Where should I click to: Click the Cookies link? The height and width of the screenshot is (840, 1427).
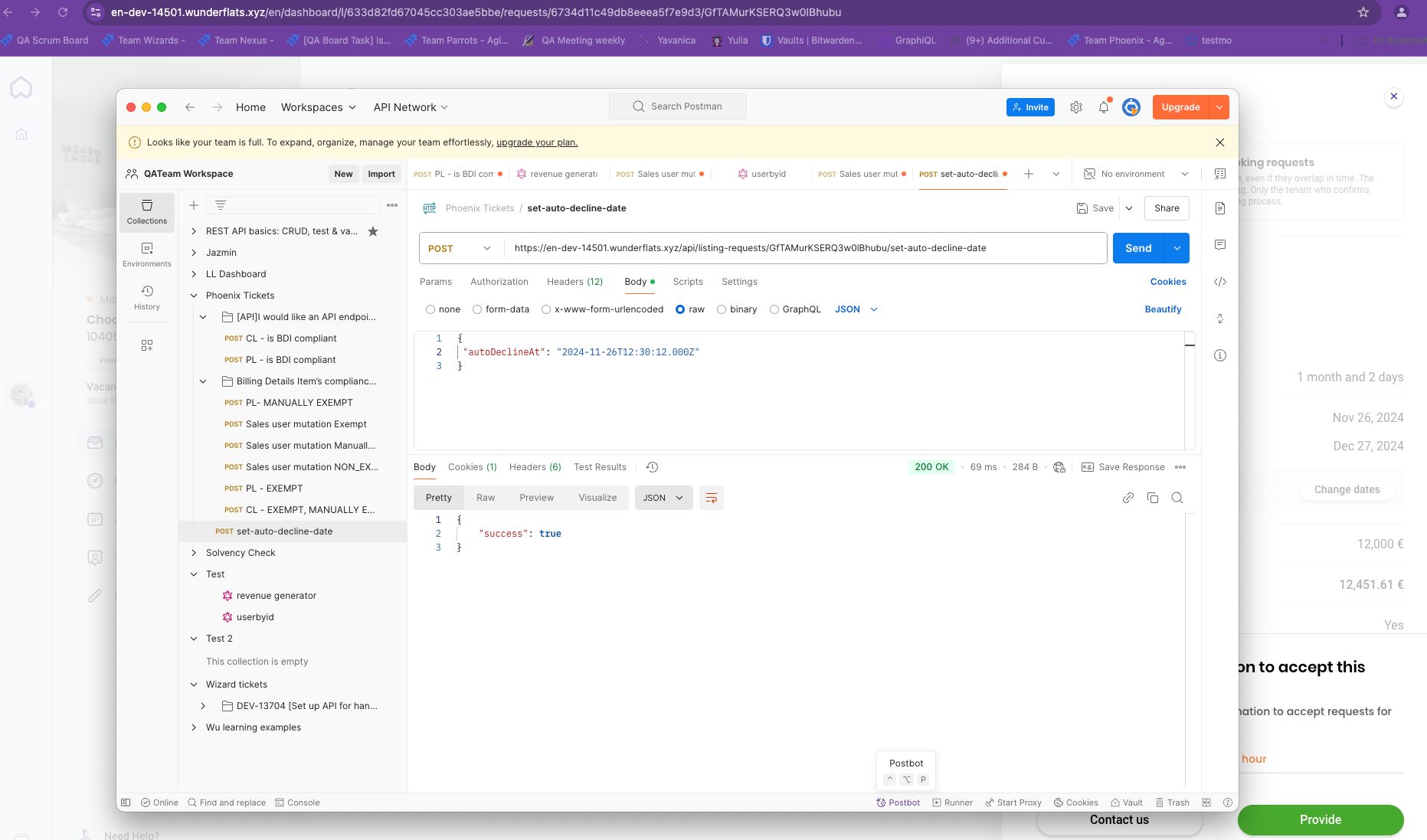click(x=1168, y=282)
